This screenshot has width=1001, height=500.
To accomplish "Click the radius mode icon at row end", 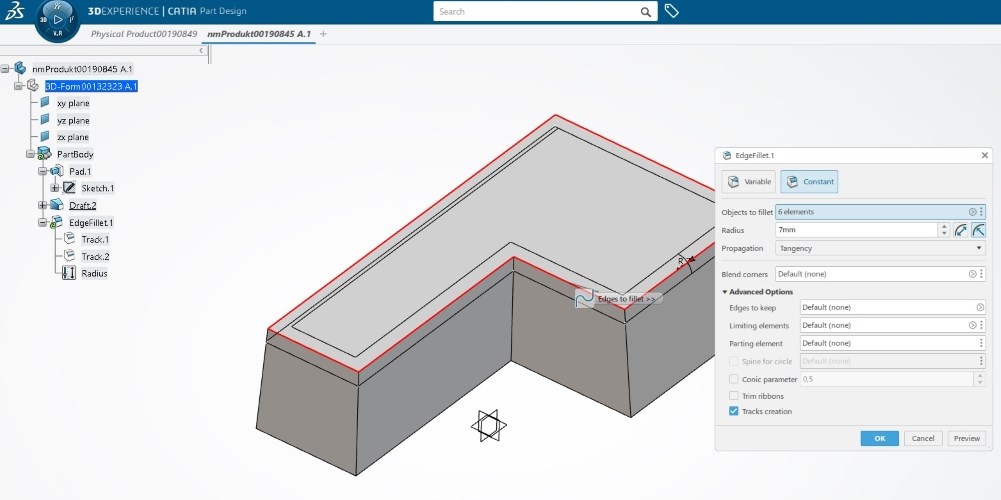I will (978, 230).
